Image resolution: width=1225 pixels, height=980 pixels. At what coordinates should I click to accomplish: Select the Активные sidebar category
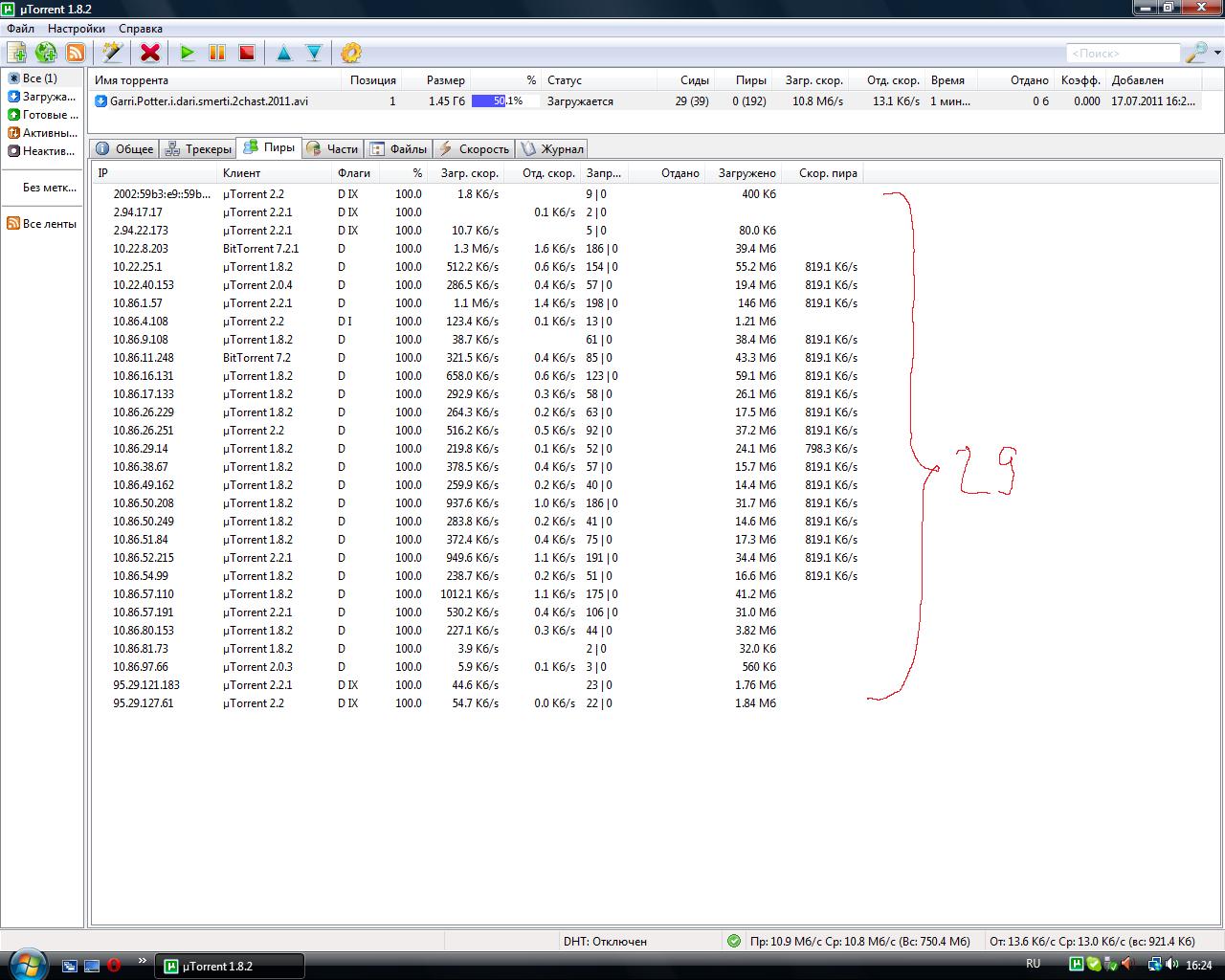point(40,133)
